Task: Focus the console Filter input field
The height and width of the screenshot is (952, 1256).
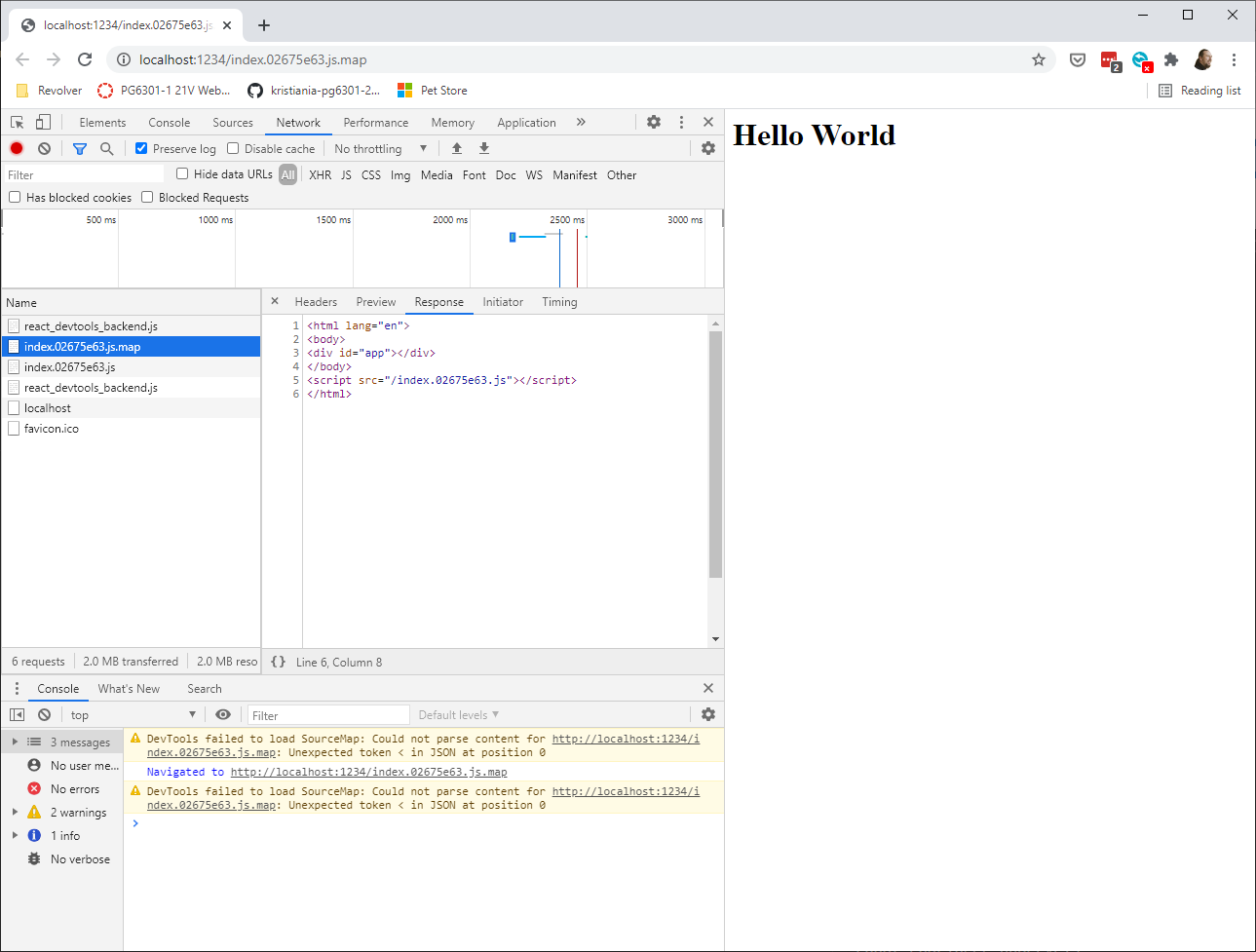Action: (x=327, y=714)
